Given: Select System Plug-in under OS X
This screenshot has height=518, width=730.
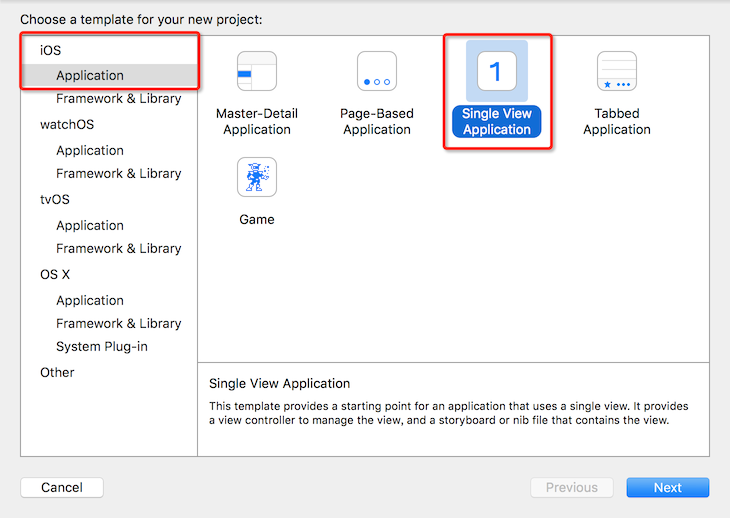Looking at the screenshot, I should click(x=101, y=347).
